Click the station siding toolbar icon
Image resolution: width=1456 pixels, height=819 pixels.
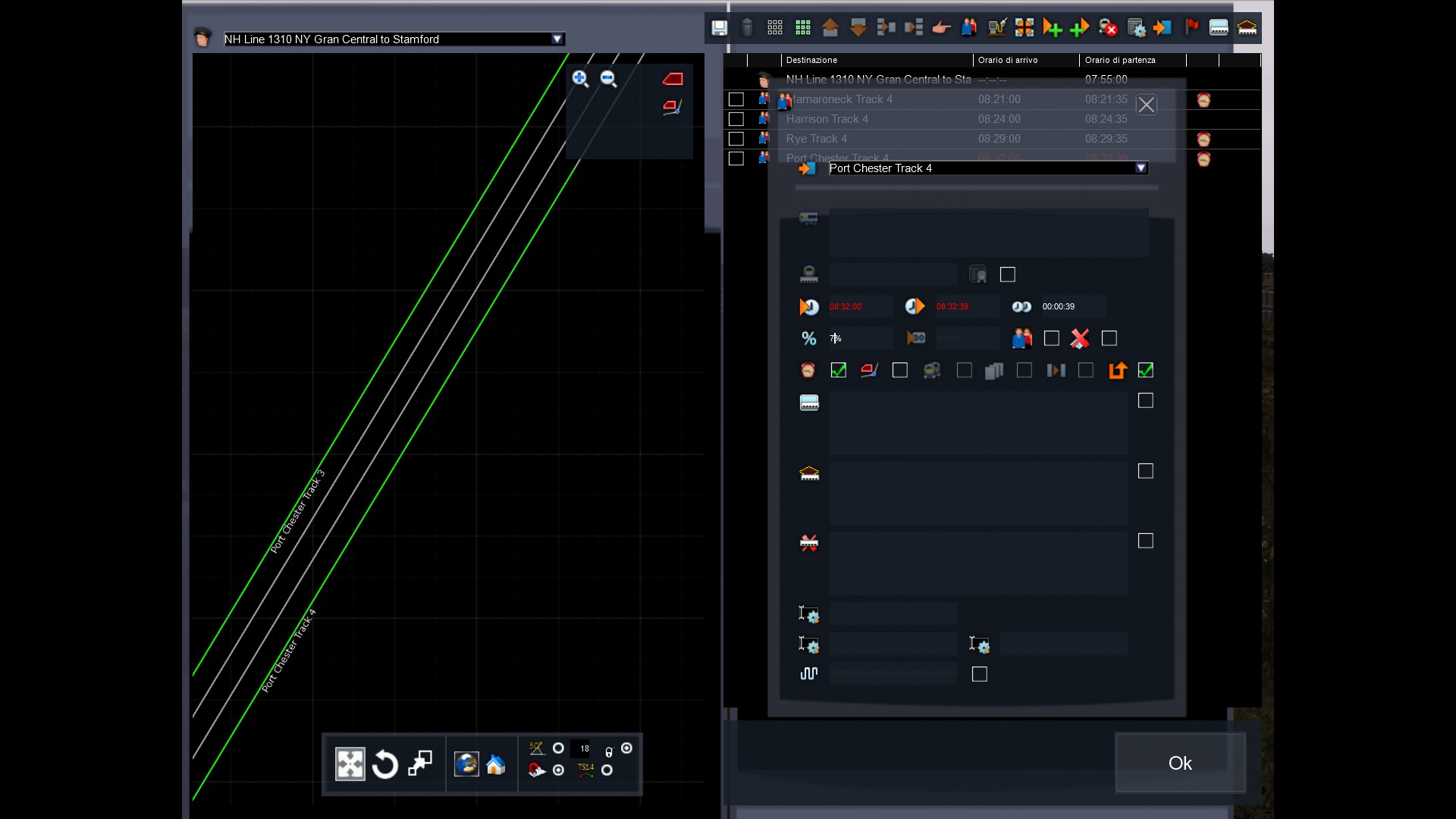click(x=1247, y=28)
